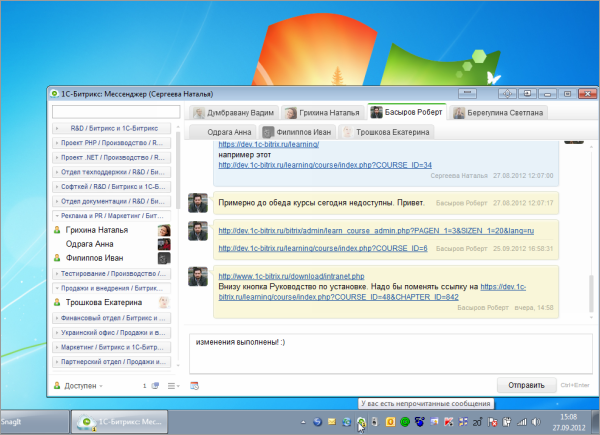Click the unread messages counter icon

click(154, 385)
